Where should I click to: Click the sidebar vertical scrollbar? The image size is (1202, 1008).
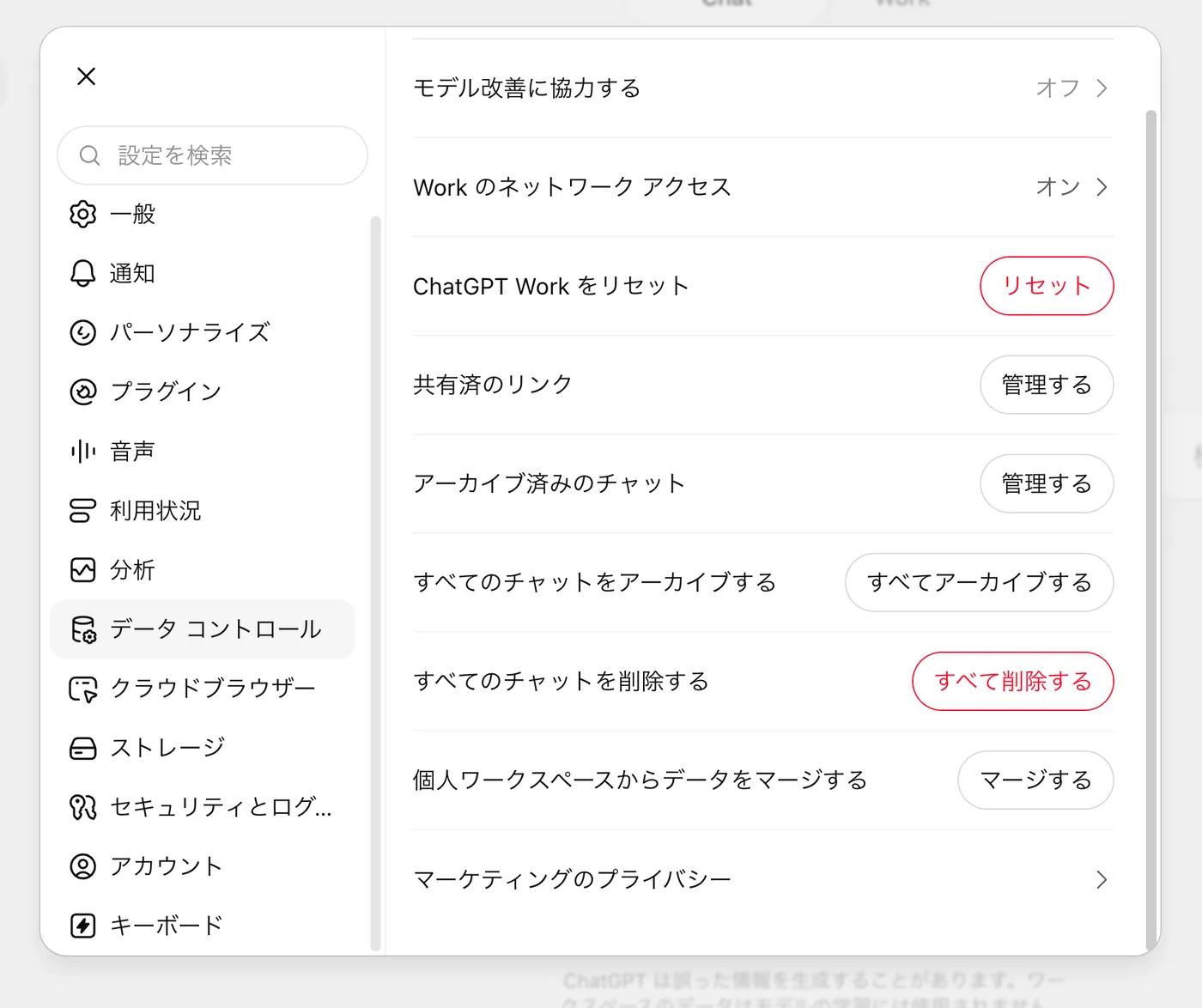(x=374, y=583)
